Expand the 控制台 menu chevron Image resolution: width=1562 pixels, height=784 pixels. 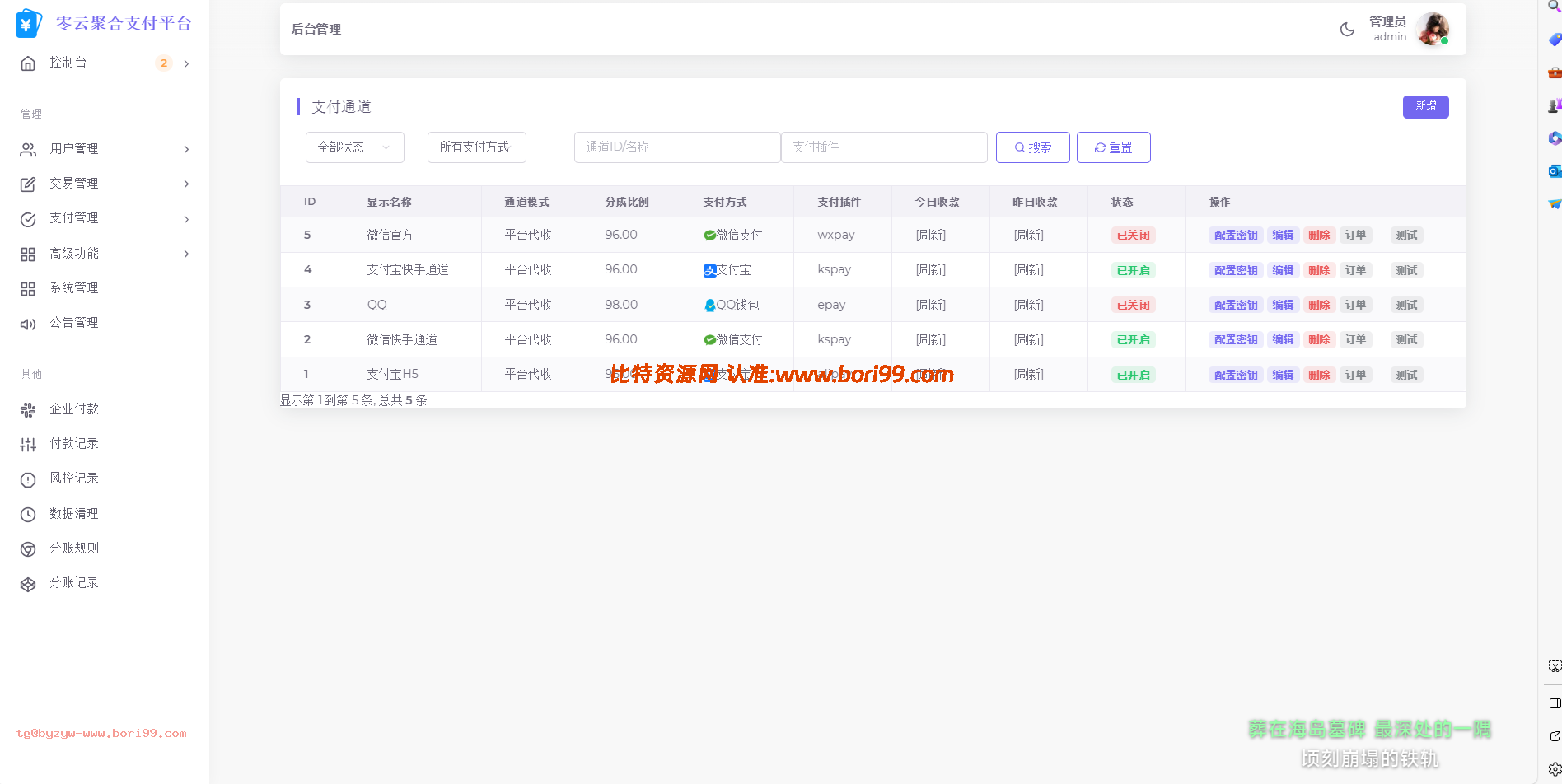[186, 63]
